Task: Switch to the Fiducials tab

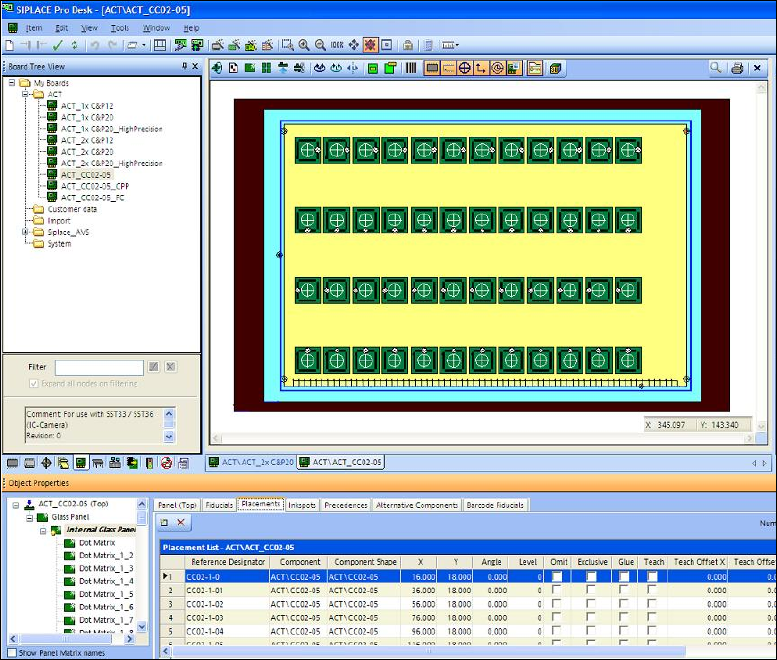Action: 219,505
